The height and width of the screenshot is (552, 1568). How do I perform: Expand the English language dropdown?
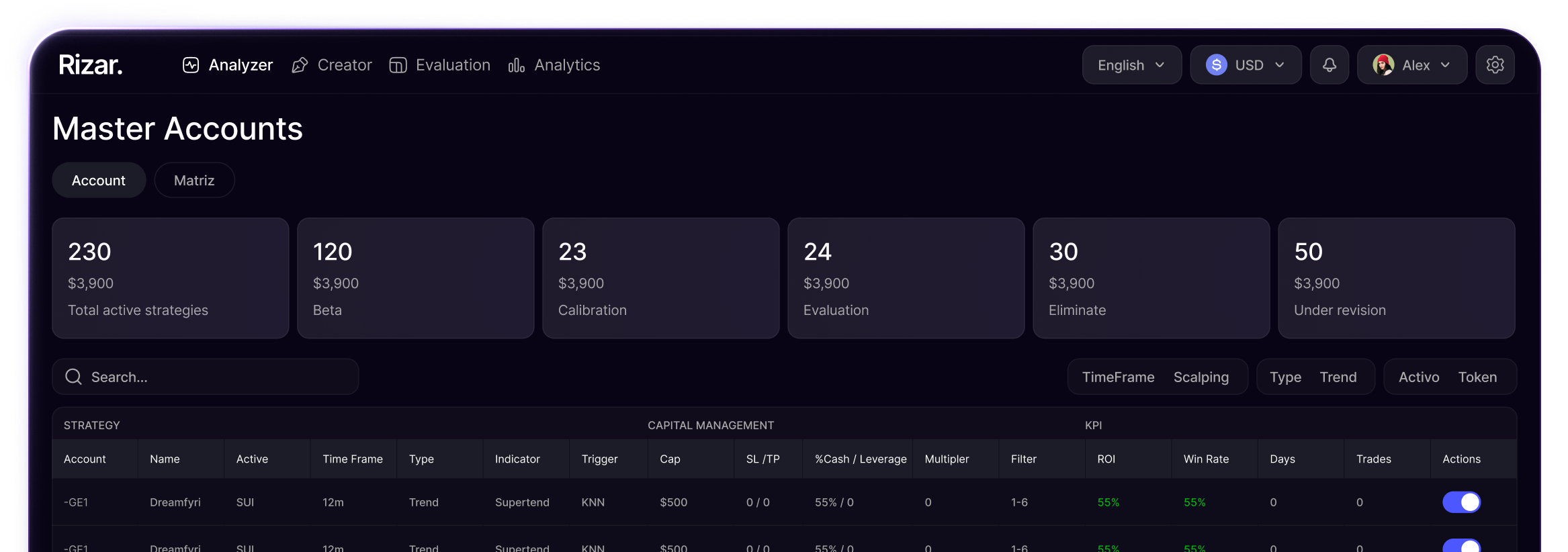click(x=1132, y=65)
